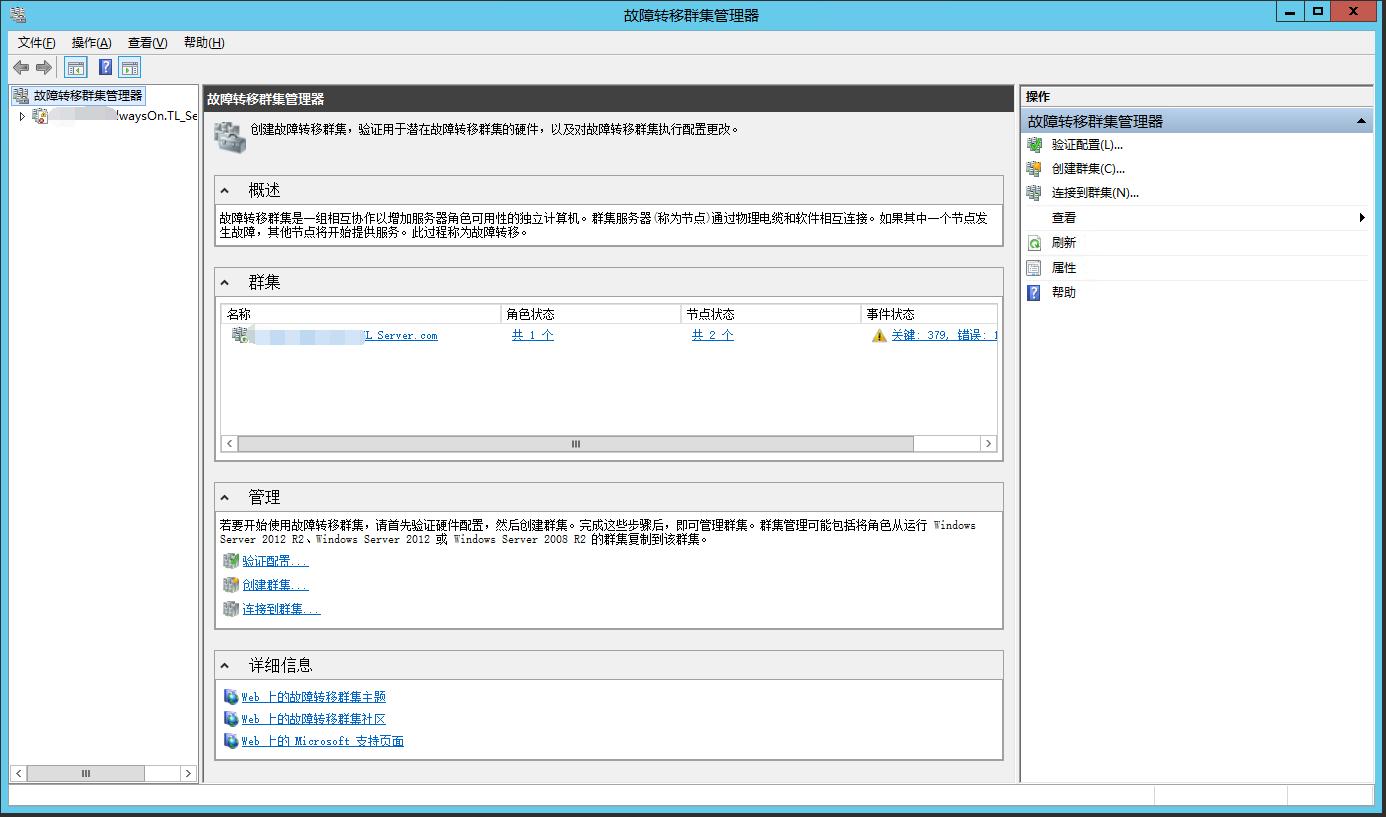This screenshot has height=817, width=1386.
Task: Click 创建群集(C)... in actions pane
Action: point(1088,169)
